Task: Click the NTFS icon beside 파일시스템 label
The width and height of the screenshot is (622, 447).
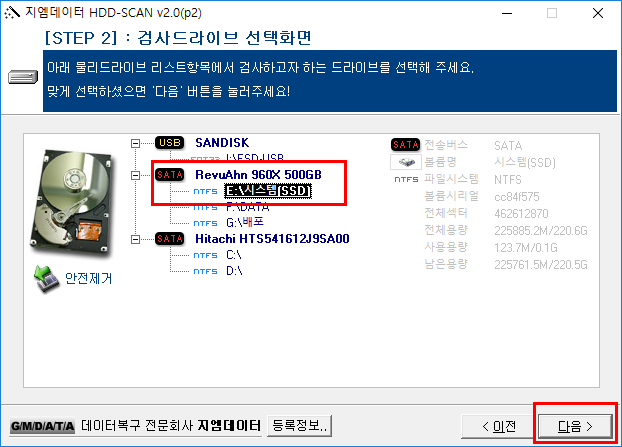Action: click(406, 180)
